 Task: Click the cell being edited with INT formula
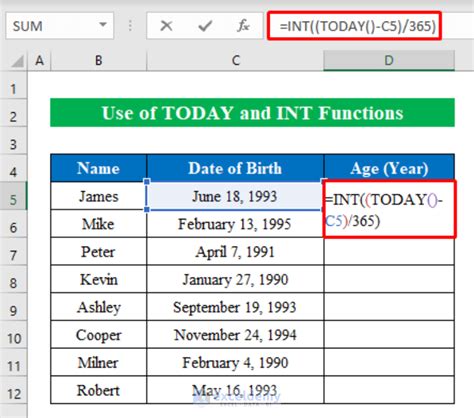[389, 209]
